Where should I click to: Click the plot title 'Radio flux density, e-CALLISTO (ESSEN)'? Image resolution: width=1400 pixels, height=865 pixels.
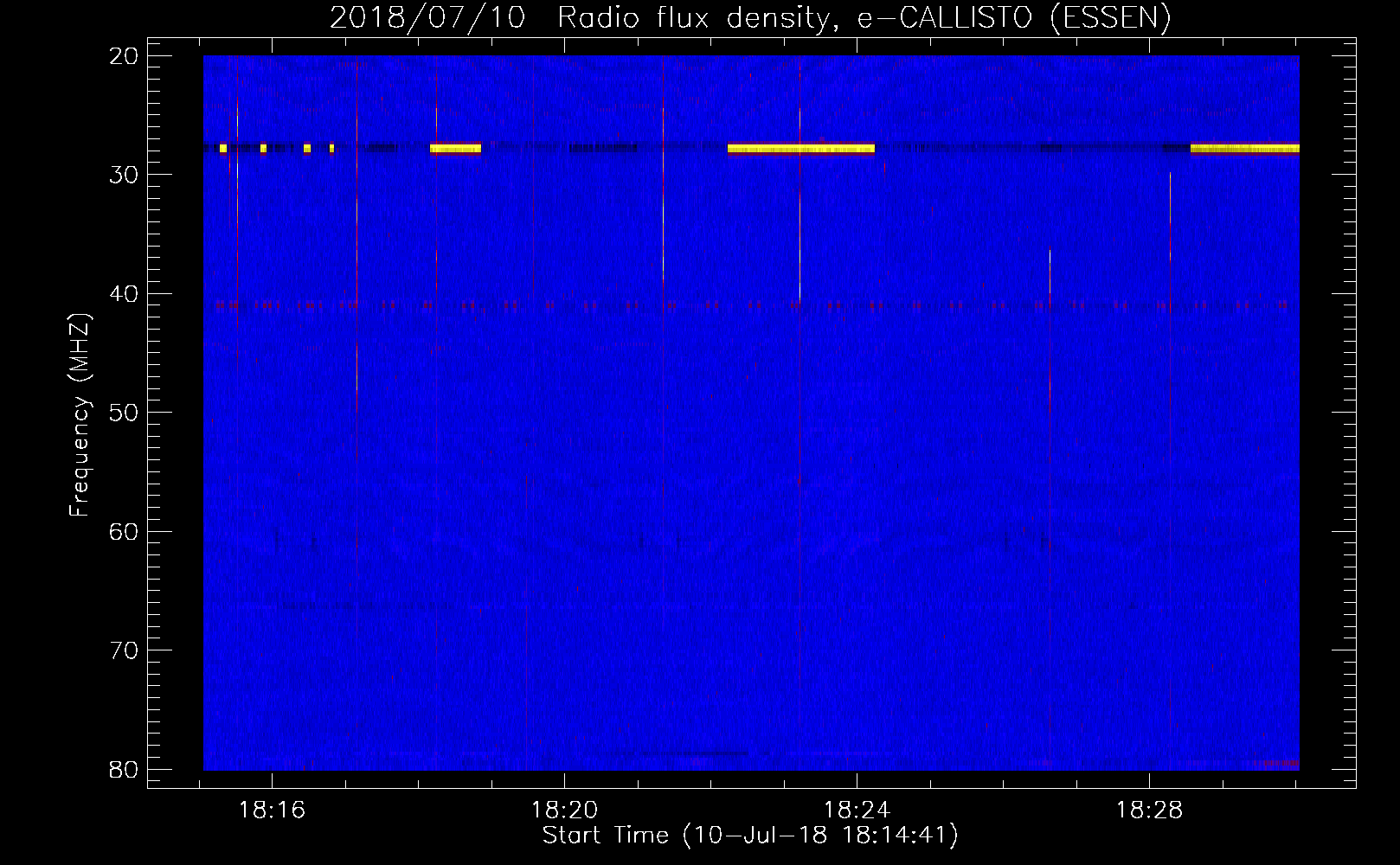[x=864, y=17]
